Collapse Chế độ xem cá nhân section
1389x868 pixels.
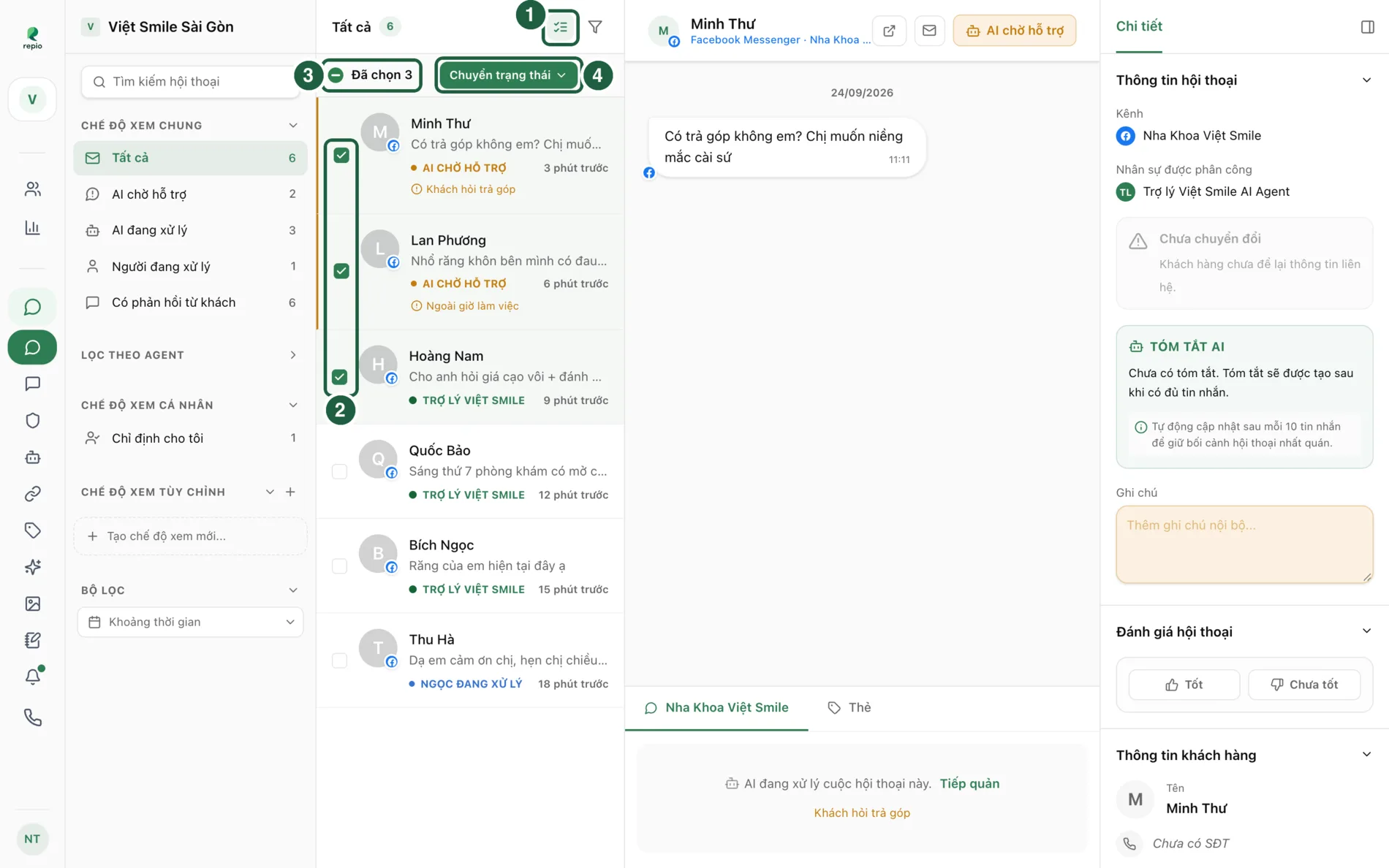(x=293, y=405)
